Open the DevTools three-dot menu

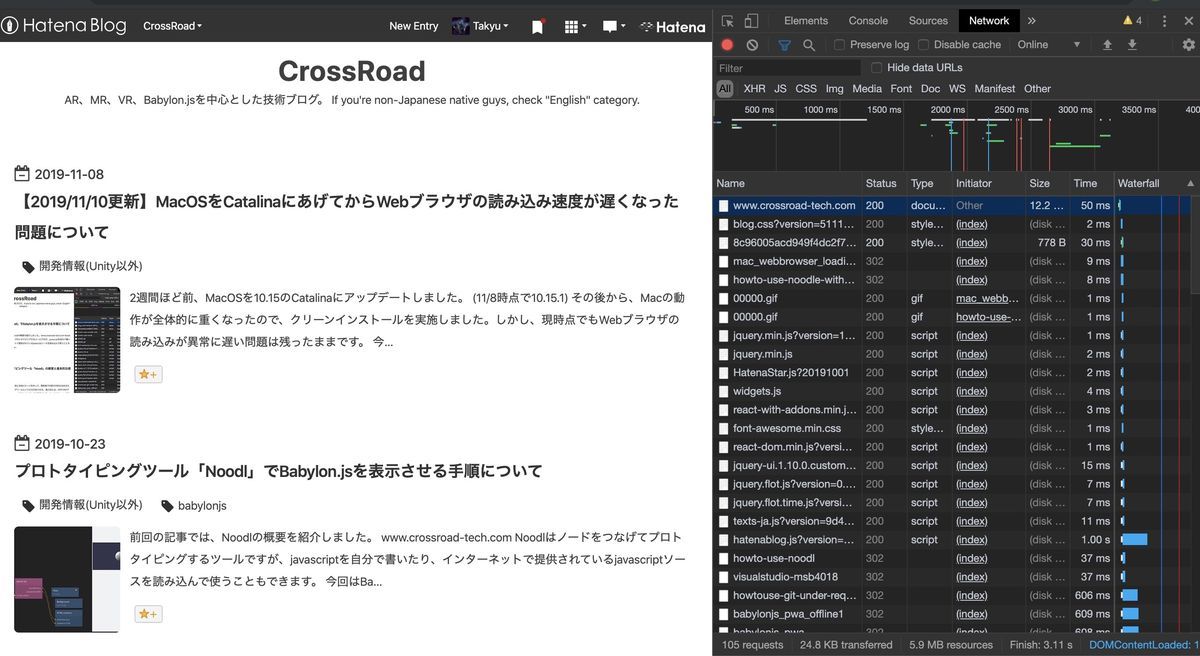tap(1166, 20)
